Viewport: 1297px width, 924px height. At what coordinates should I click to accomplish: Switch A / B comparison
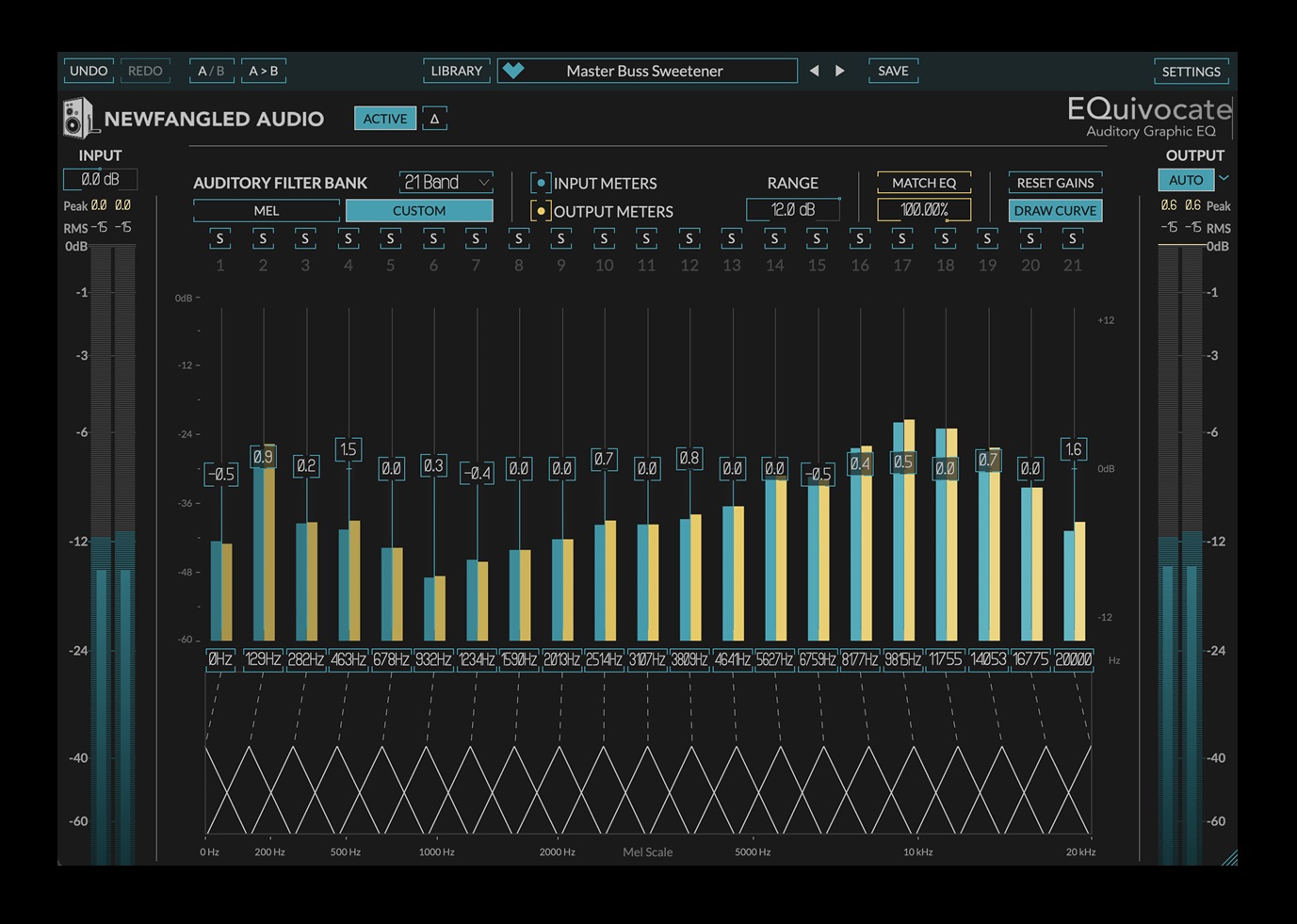(x=211, y=71)
